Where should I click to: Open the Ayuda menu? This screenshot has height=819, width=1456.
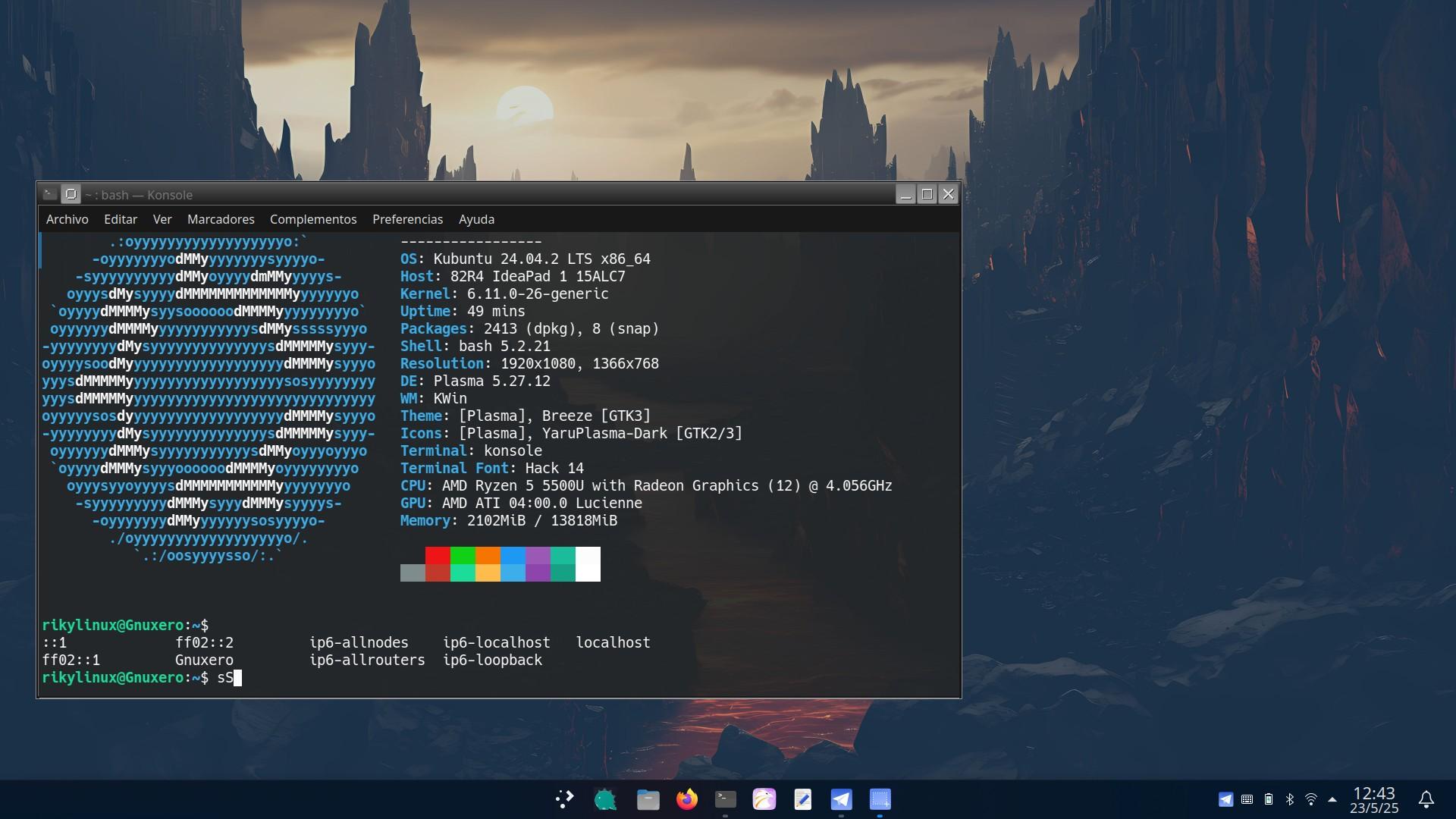[x=476, y=219]
